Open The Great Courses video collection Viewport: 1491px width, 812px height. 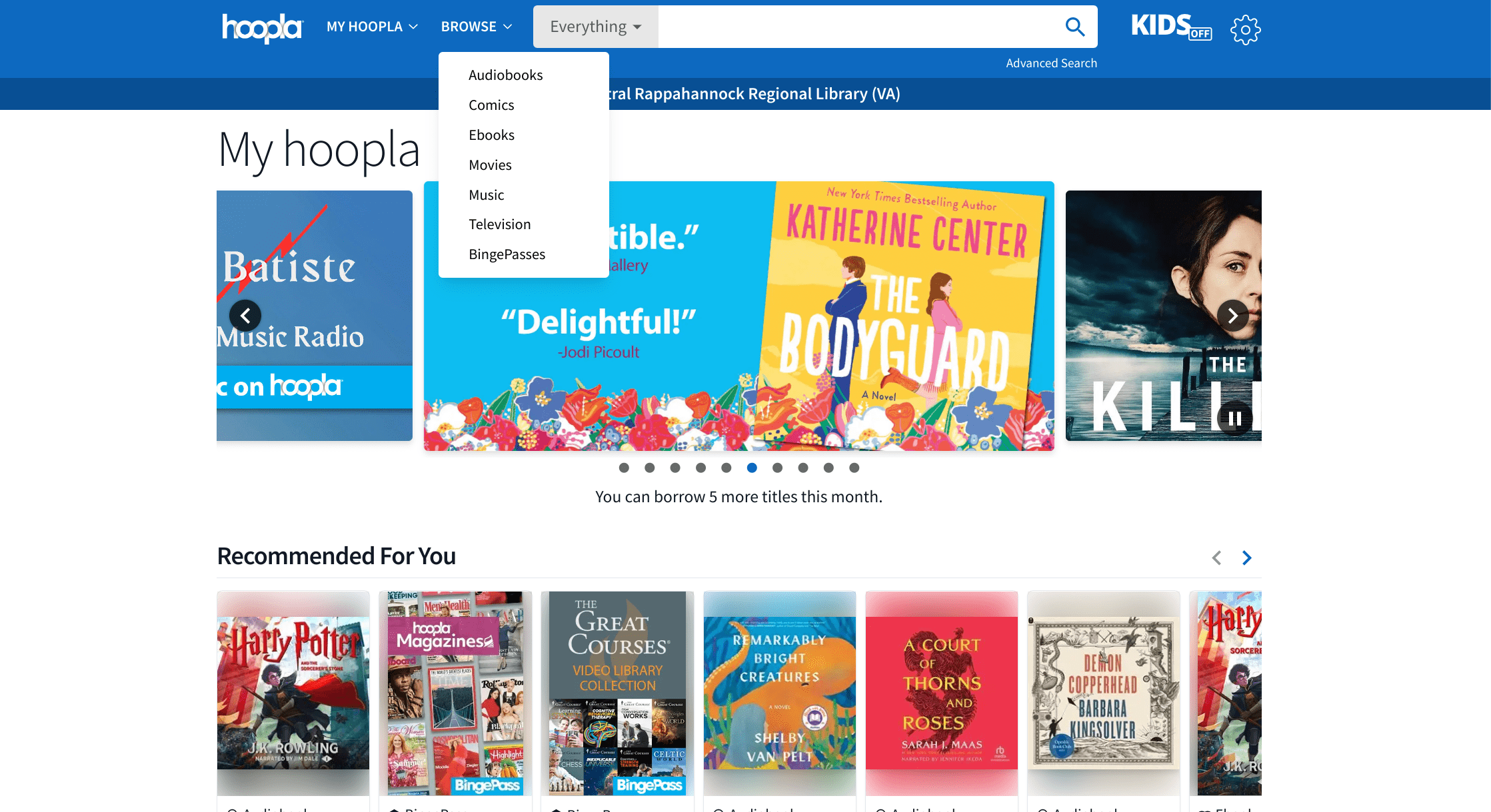[617, 693]
